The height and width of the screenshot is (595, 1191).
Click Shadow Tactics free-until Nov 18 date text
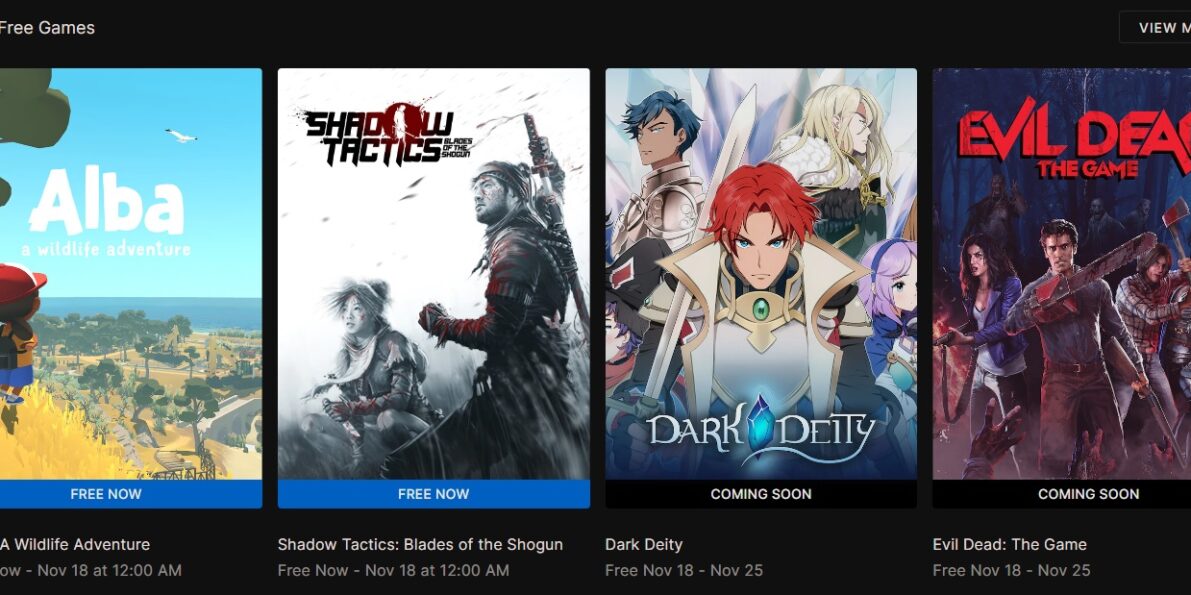coord(393,570)
